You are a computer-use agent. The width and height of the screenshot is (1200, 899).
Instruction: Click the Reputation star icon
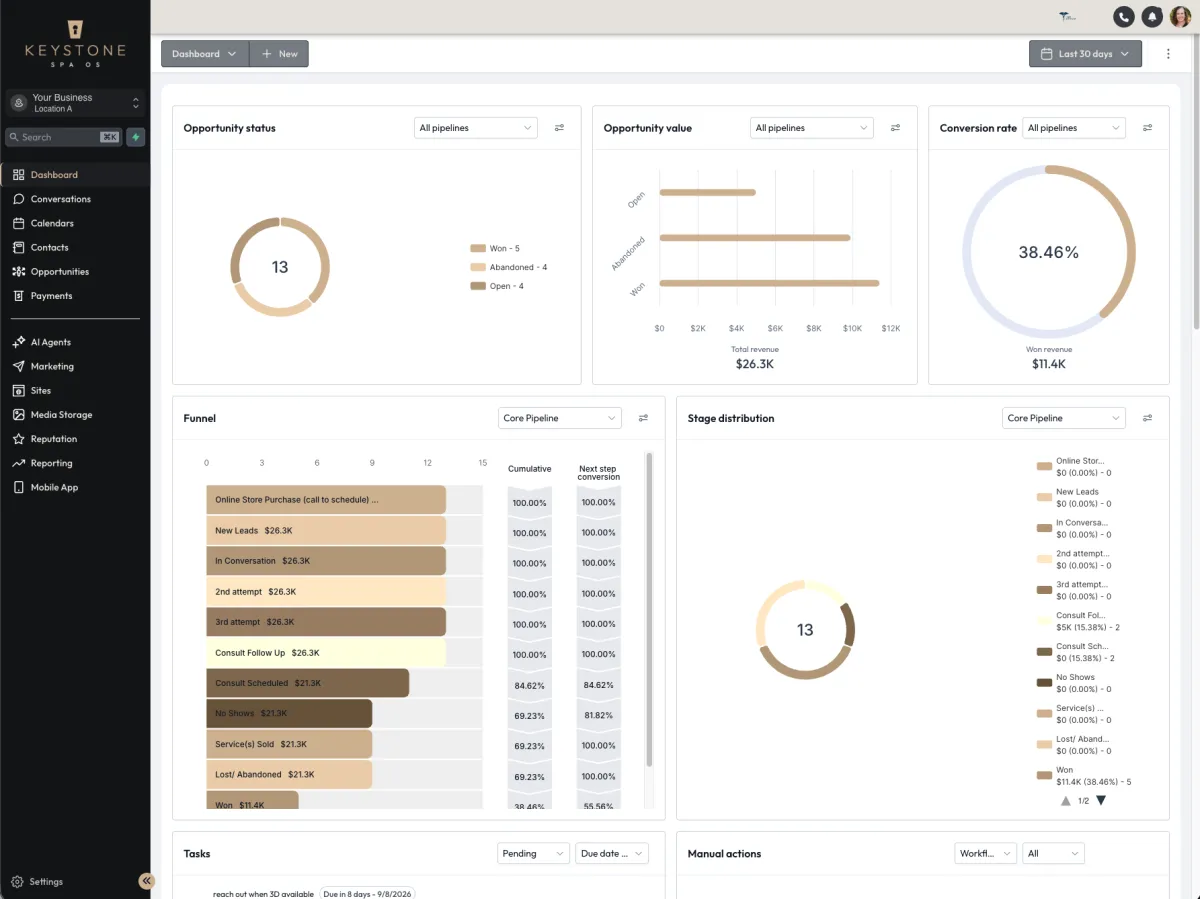coord(19,439)
